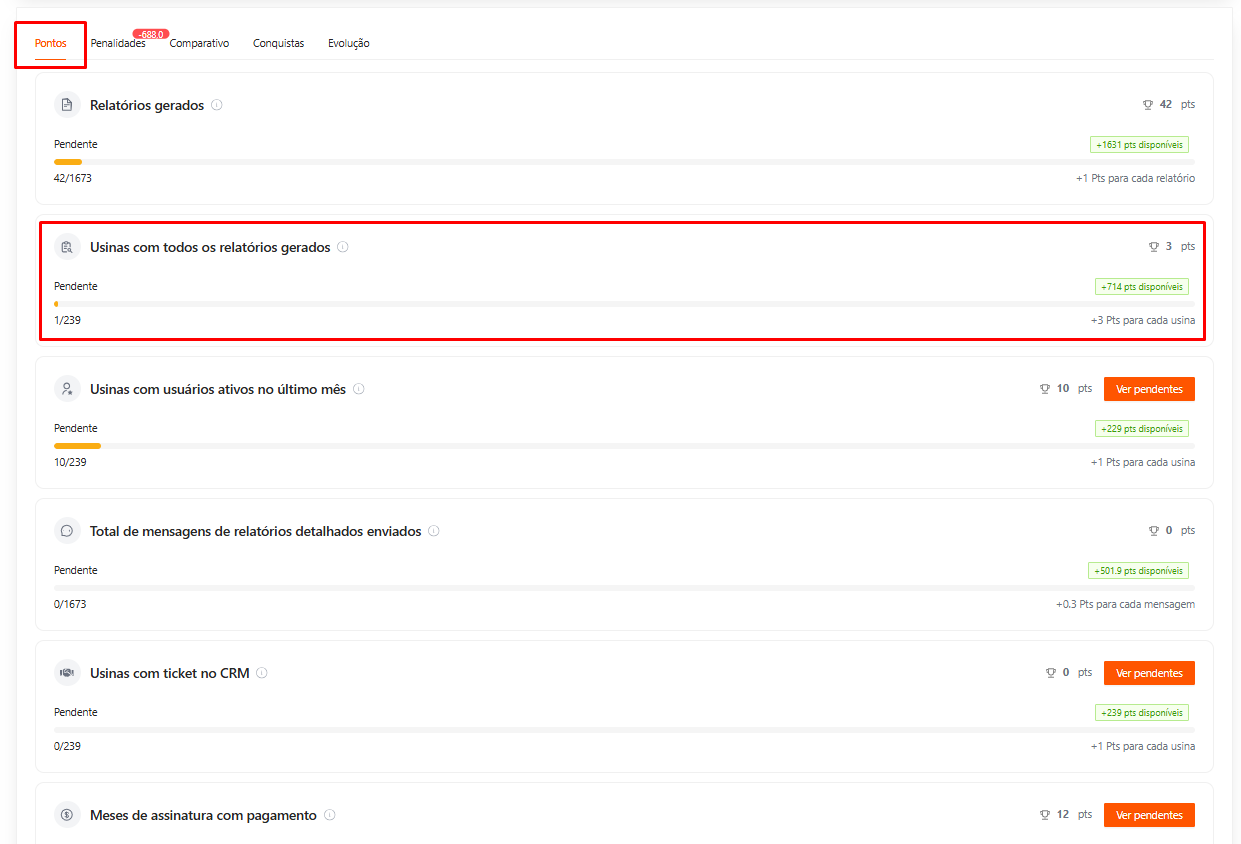Click the -688.0 penalty badge
Viewport: 1241px width, 844px height.
(151, 34)
